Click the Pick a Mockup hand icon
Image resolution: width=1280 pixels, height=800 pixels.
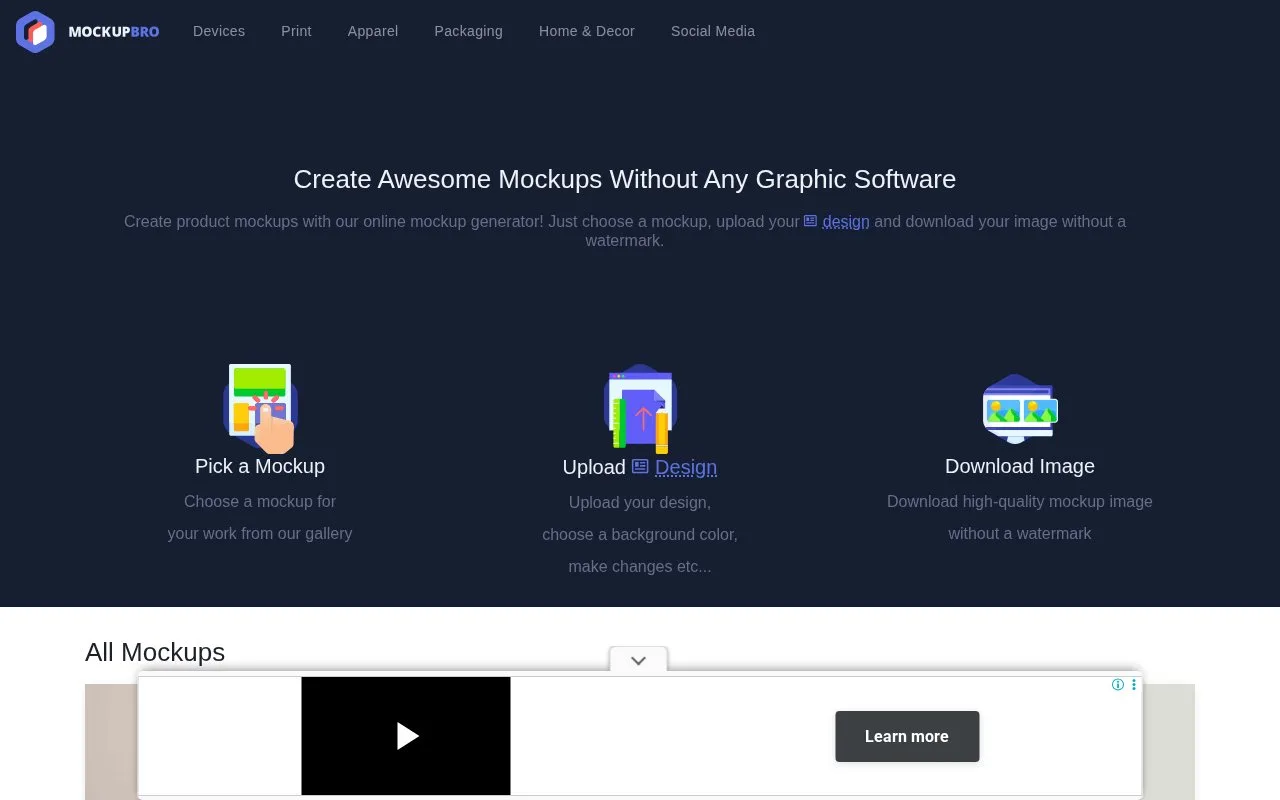coord(260,408)
